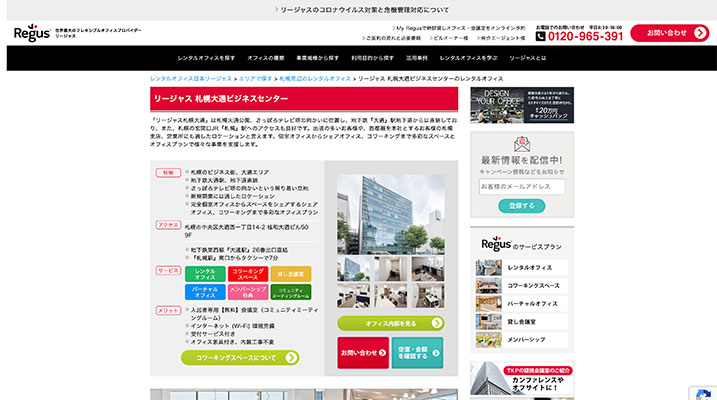Open TKP conference room banner
This screenshot has height=400, width=717.
click(x=522, y=379)
